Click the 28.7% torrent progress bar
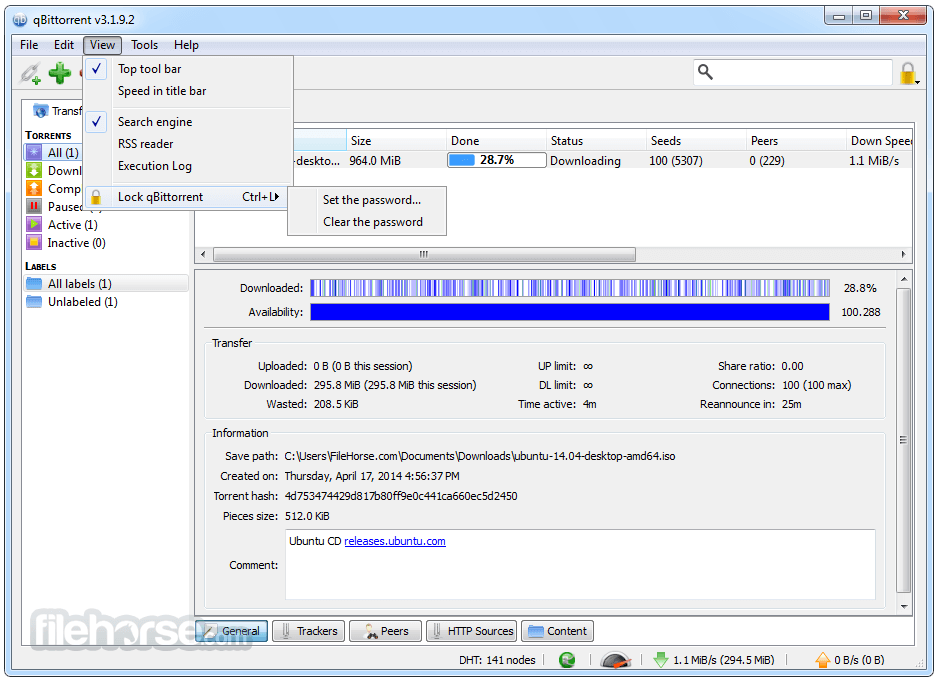The image size is (938, 681). tap(497, 160)
